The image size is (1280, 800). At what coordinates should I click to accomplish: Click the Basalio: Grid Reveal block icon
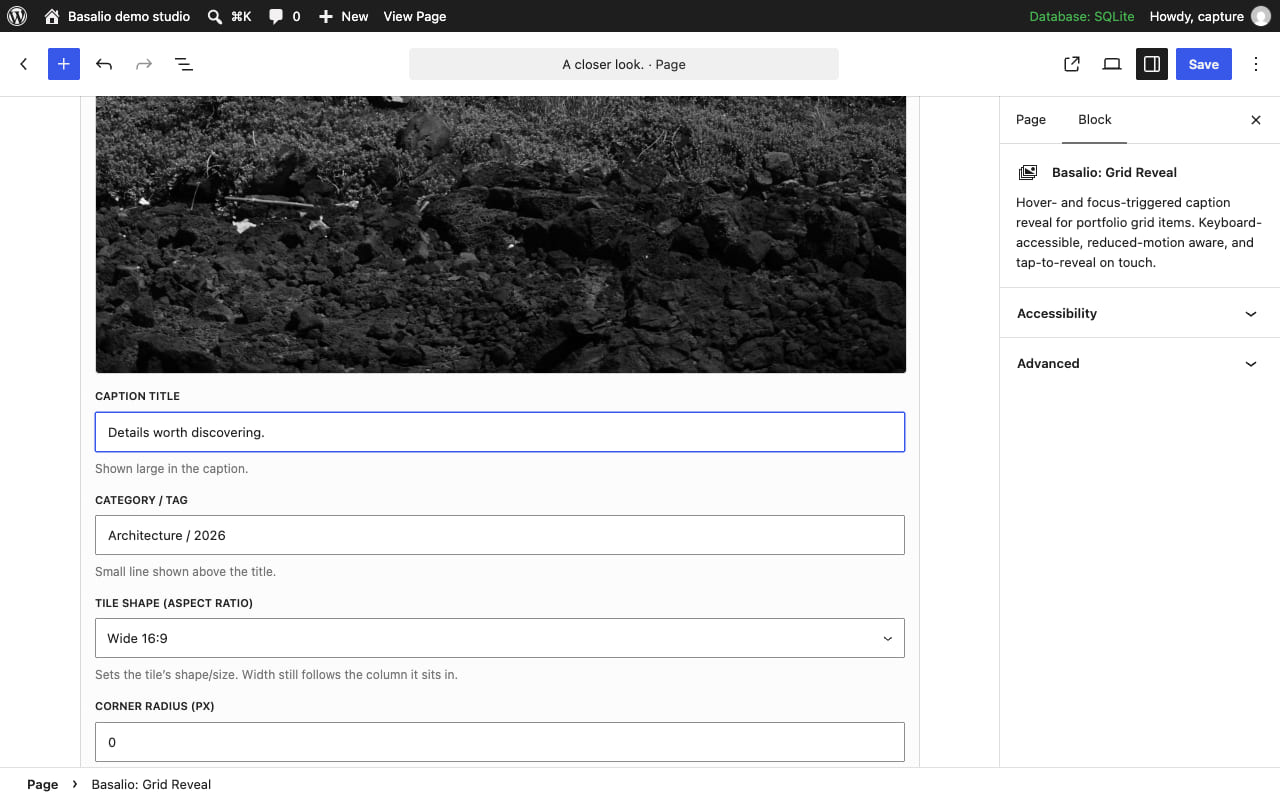click(x=1027, y=172)
